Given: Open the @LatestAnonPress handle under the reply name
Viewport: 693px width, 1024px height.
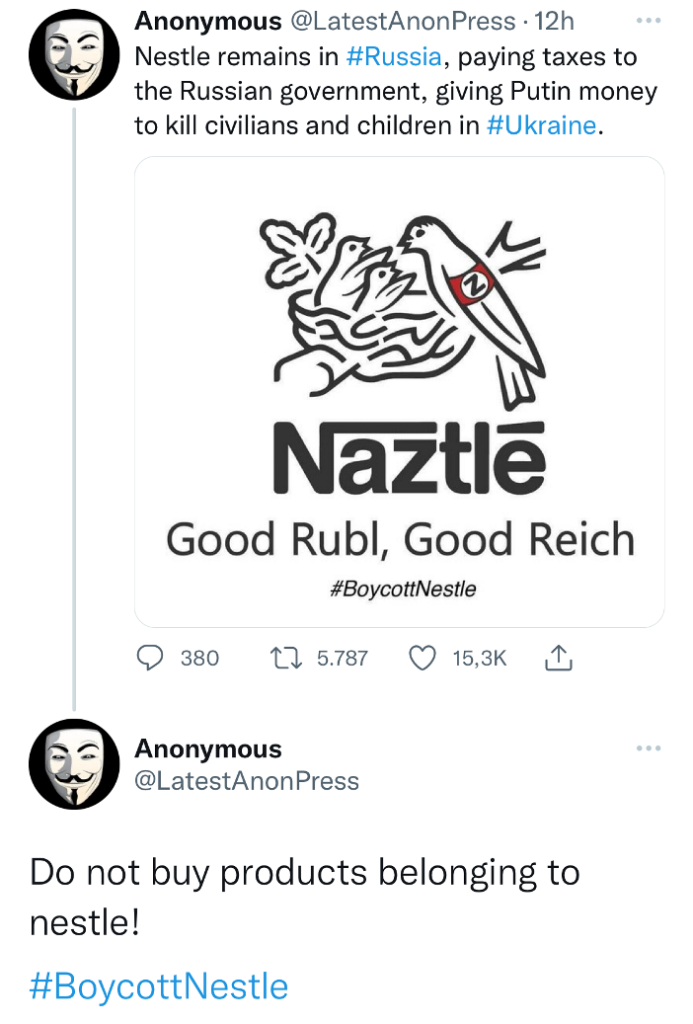Looking at the screenshot, I should click(246, 781).
